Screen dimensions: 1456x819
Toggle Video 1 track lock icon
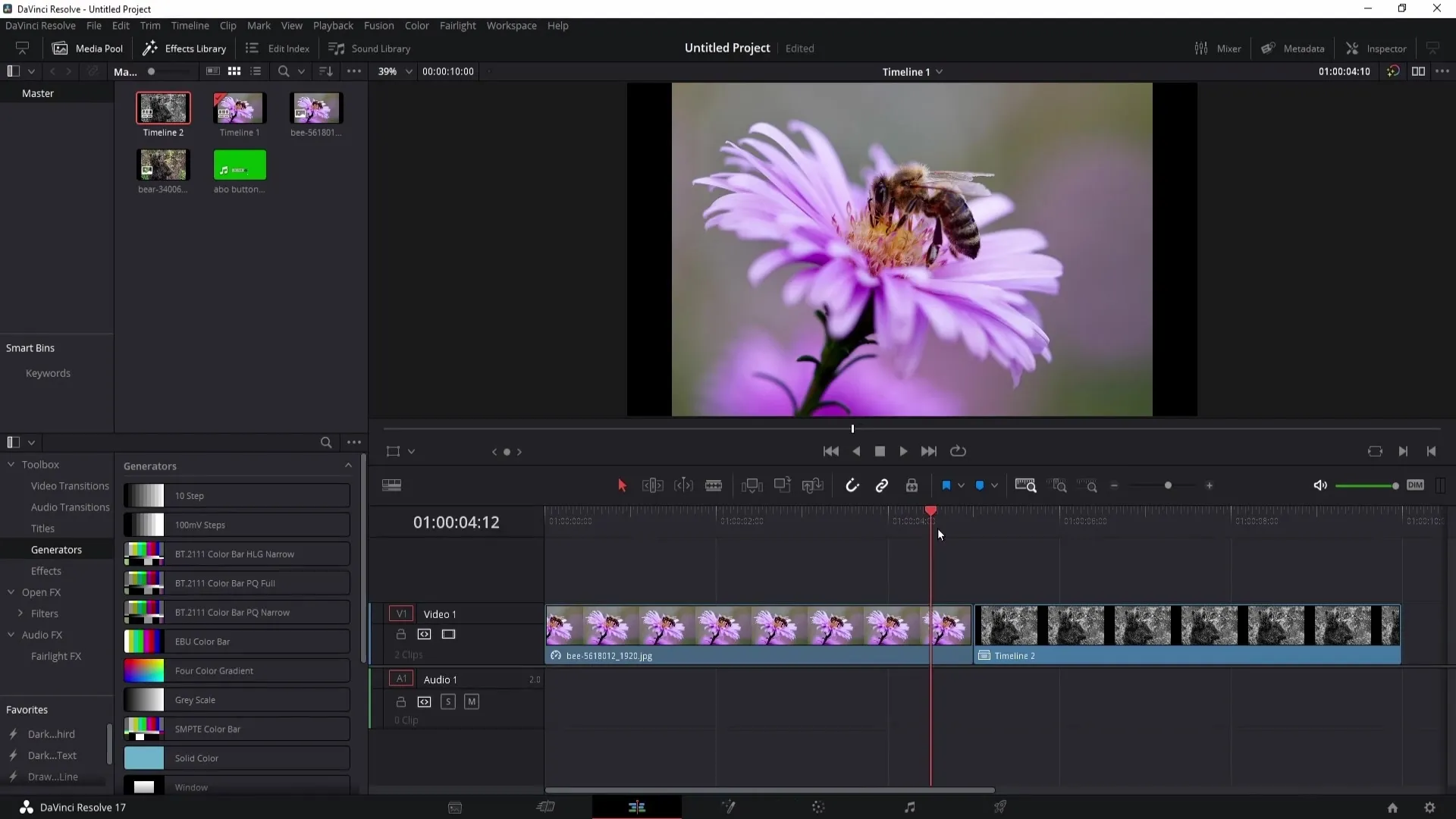400,634
